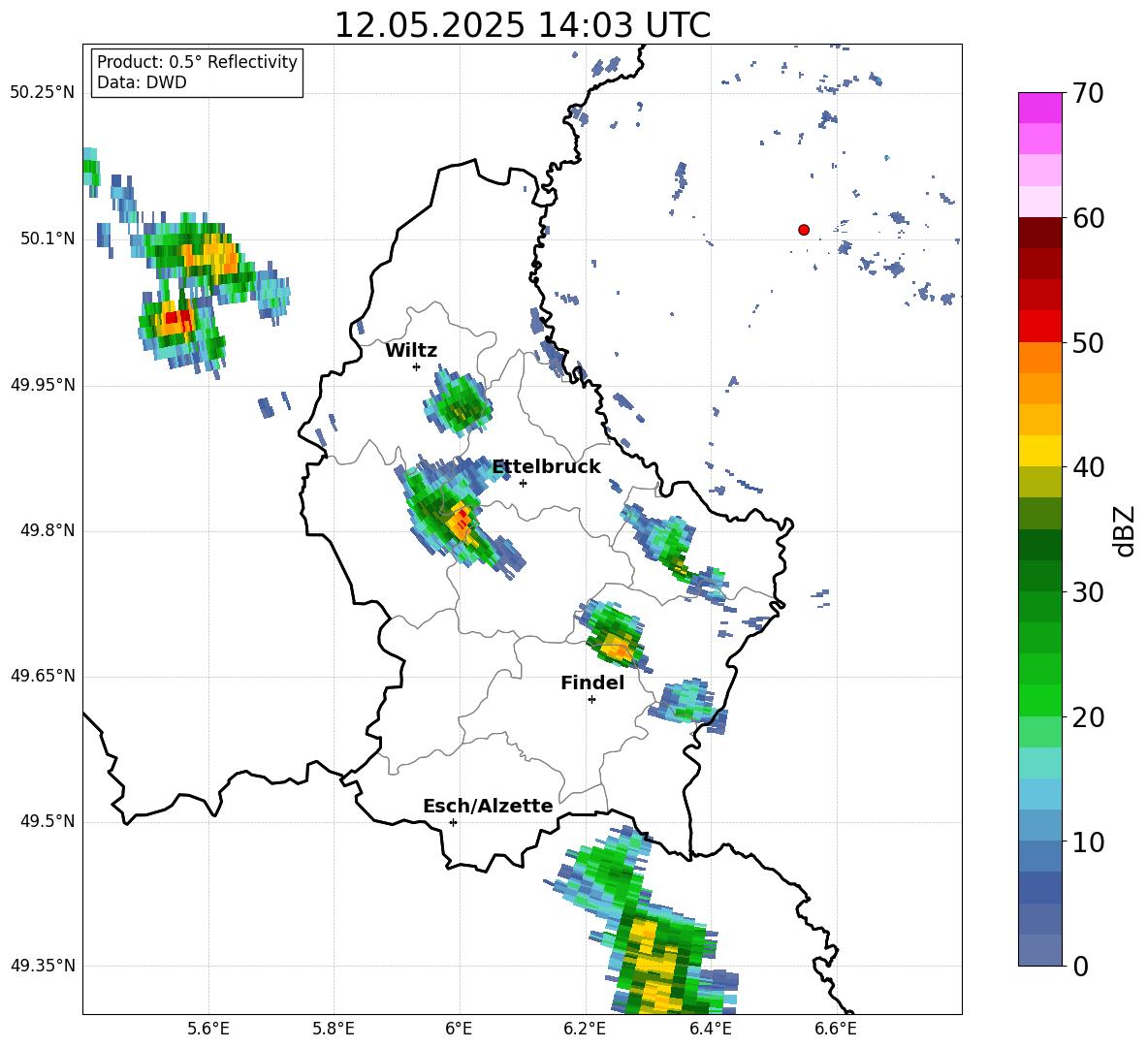1148x1048 pixels.
Task: Click the storm cell just north of Findel
Action: (614, 634)
